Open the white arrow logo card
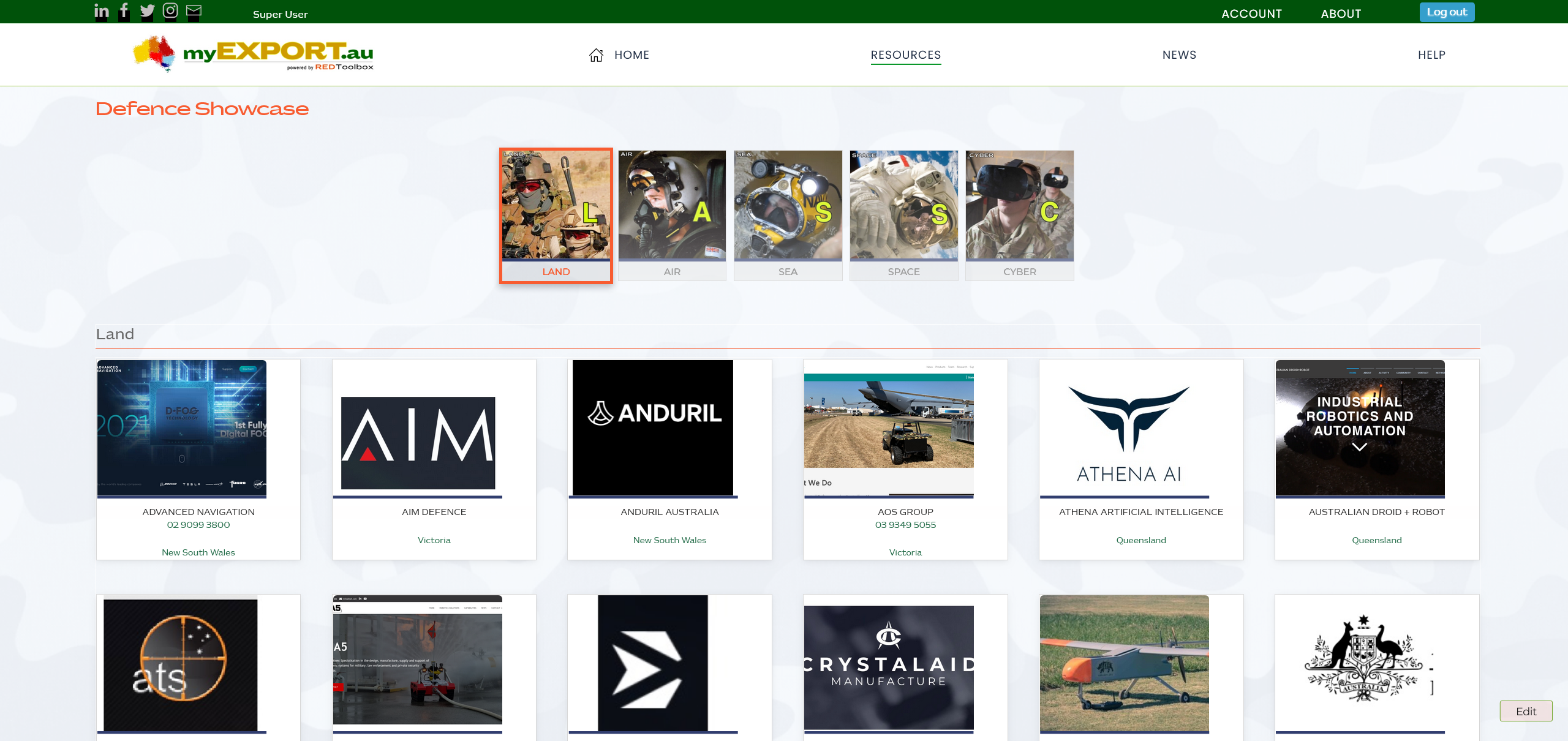This screenshot has height=741, width=1568. pyautogui.click(x=653, y=663)
